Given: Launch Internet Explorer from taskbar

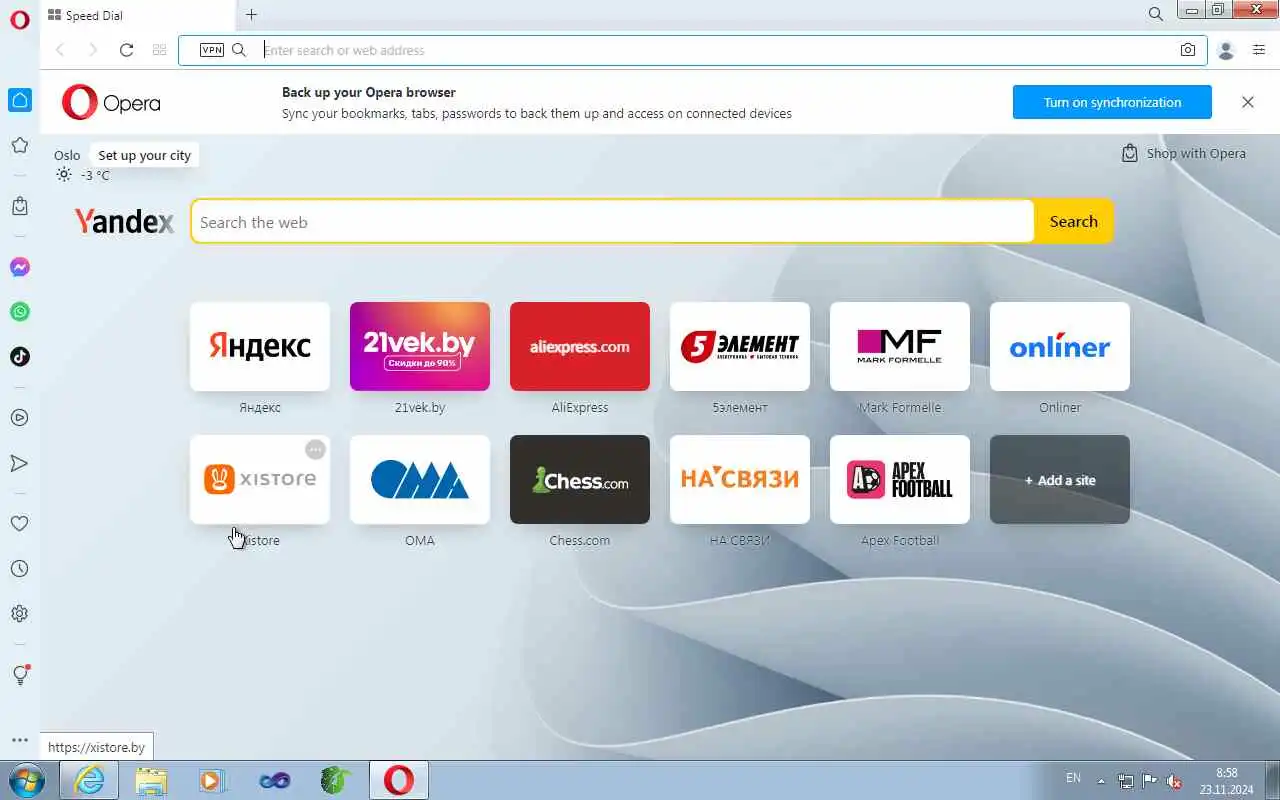Looking at the screenshot, I should (89, 780).
